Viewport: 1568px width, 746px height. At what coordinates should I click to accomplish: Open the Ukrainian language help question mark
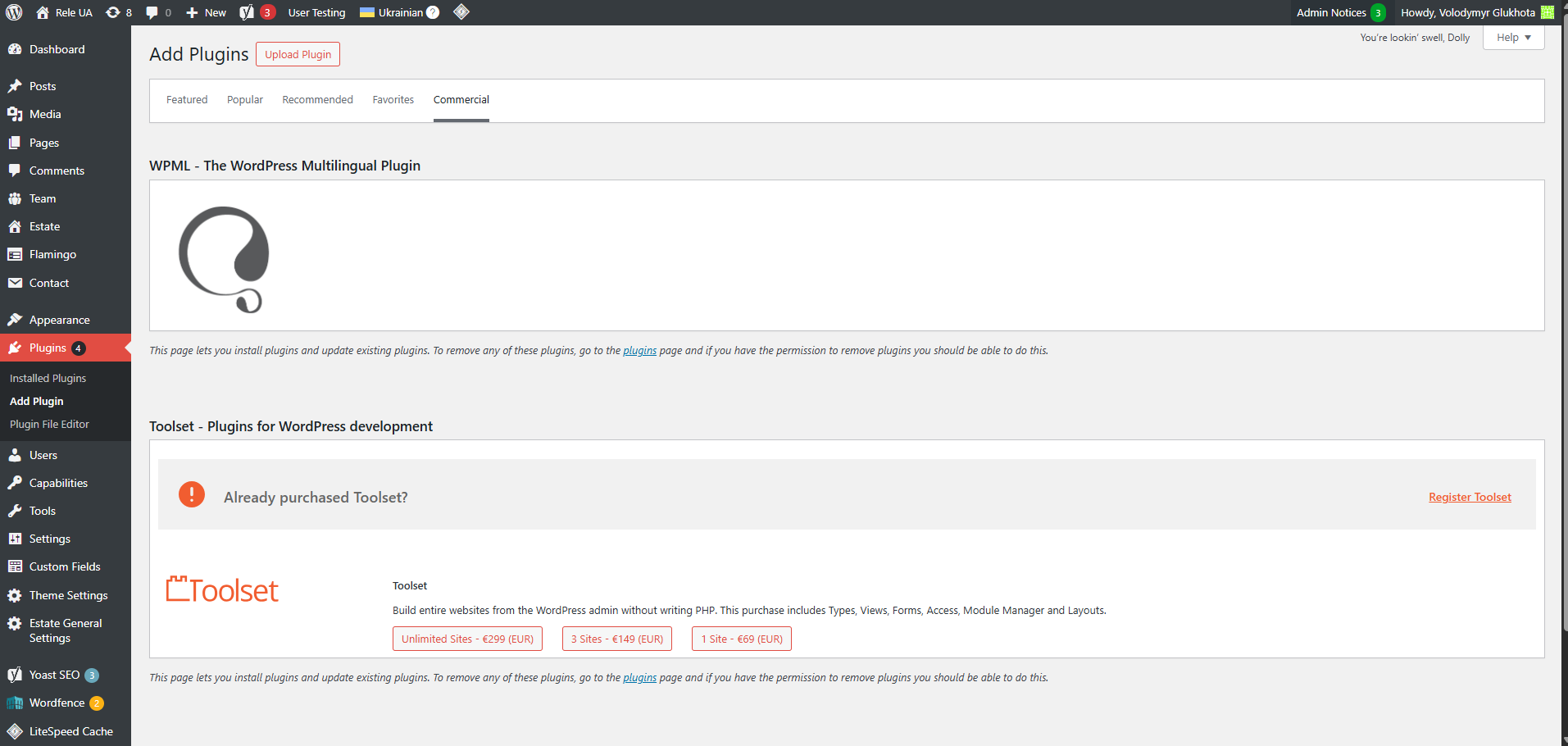coord(433,12)
